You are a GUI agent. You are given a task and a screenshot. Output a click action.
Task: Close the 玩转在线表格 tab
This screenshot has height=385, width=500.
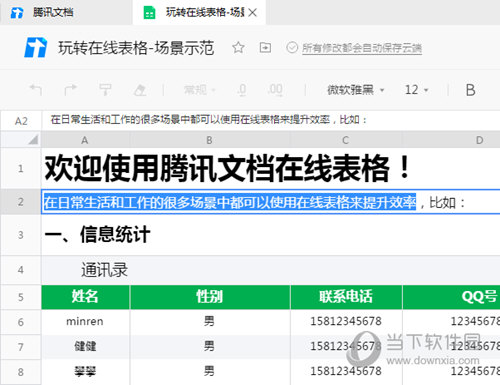tap(253, 13)
